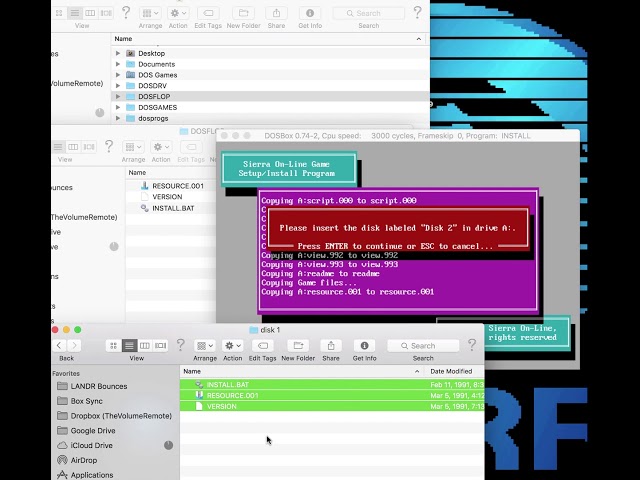Focus Search field in top Finder window
Screen dimensions: 640x480
tap(369, 13)
